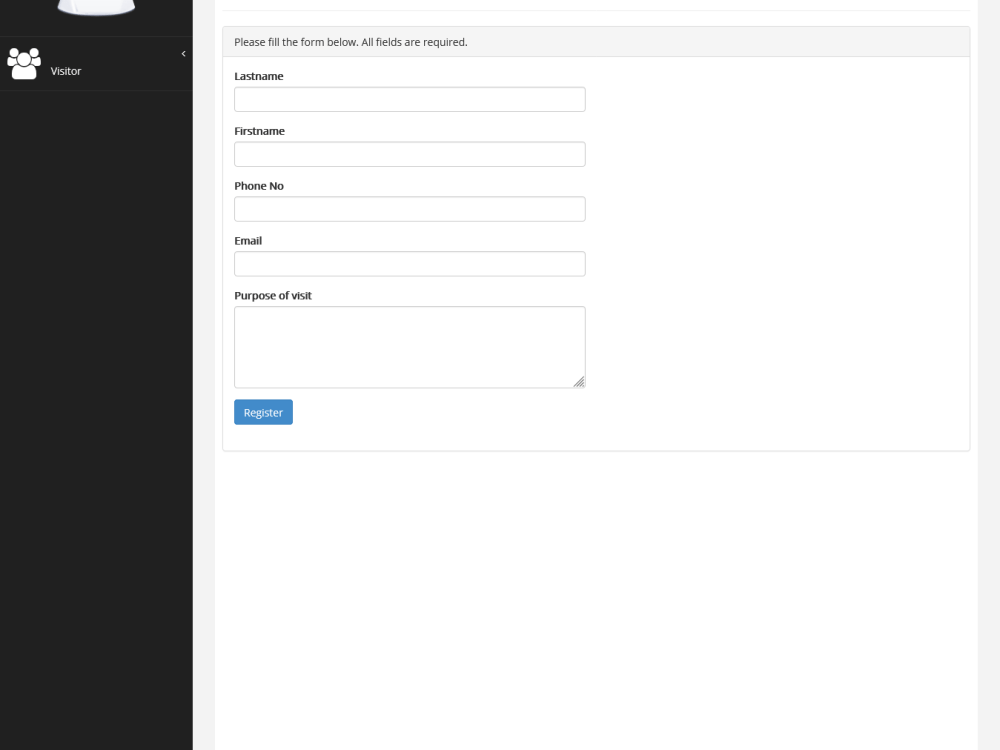Click the Visitor group icon in sidebar
The image size is (1000, 750).
click(x=24, y=64)
